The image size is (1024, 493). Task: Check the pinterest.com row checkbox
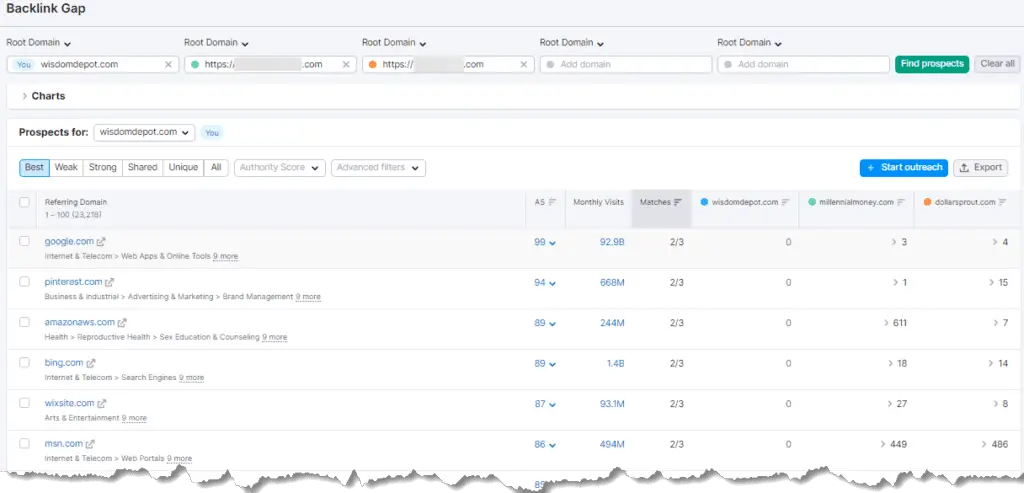pos(24,281)
